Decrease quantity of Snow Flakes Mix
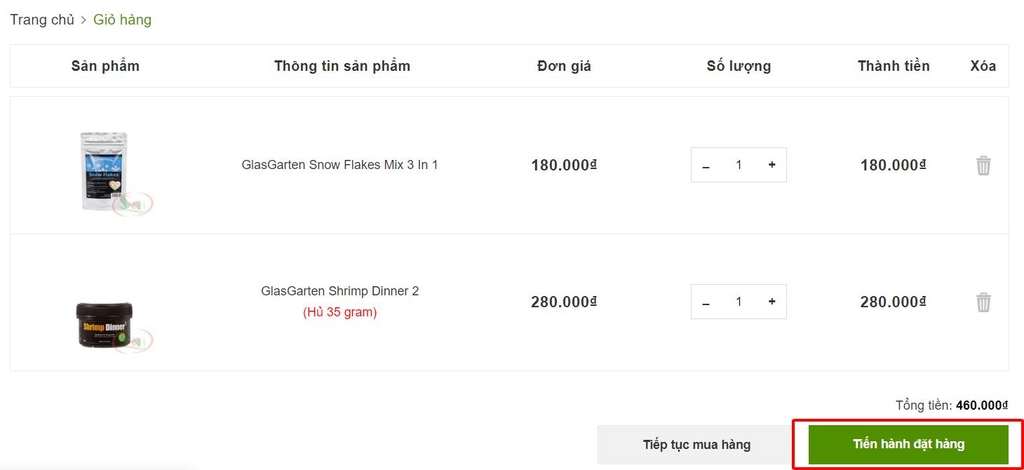1024x470 pixels. click(706, 165)
